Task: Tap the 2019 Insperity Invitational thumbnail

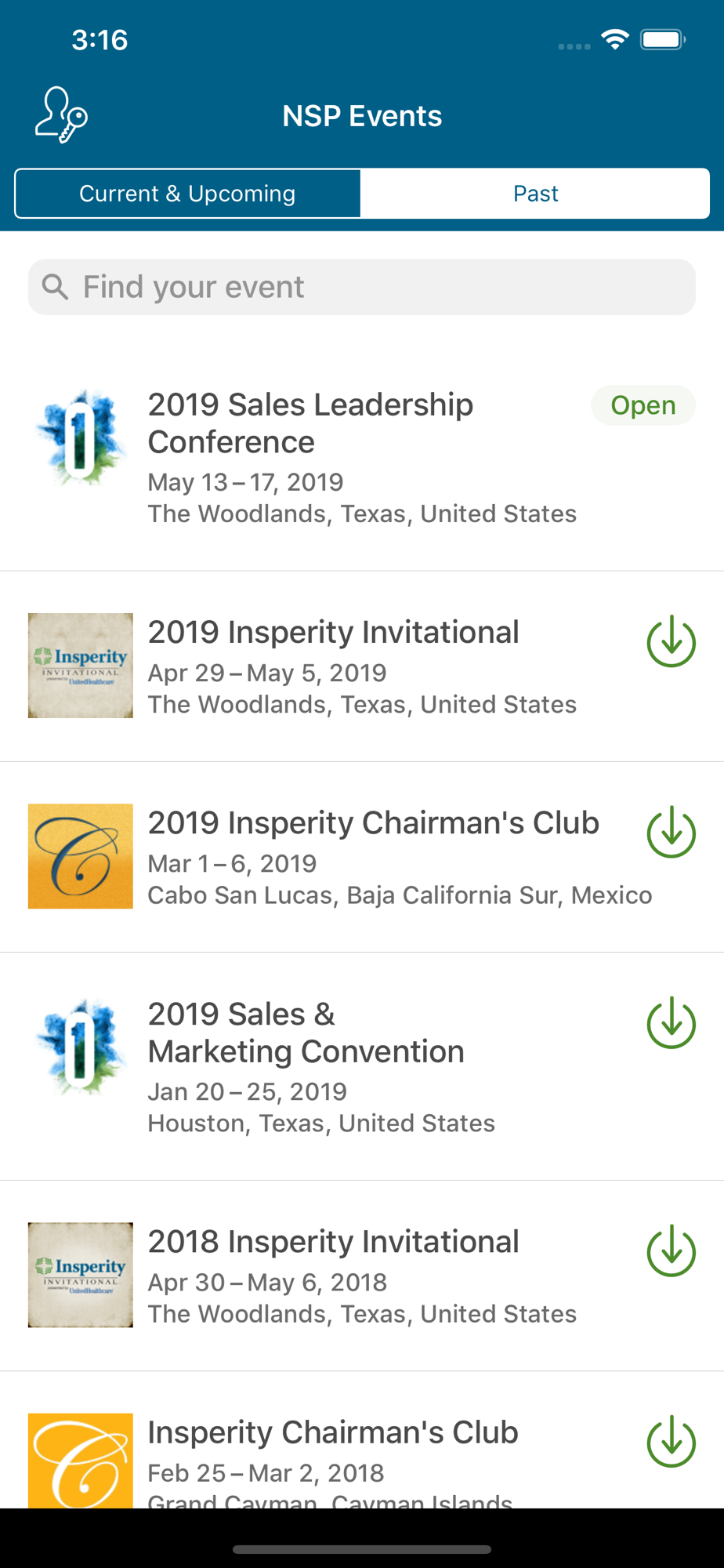Action: pyautogui.click(x=81, y=666)
